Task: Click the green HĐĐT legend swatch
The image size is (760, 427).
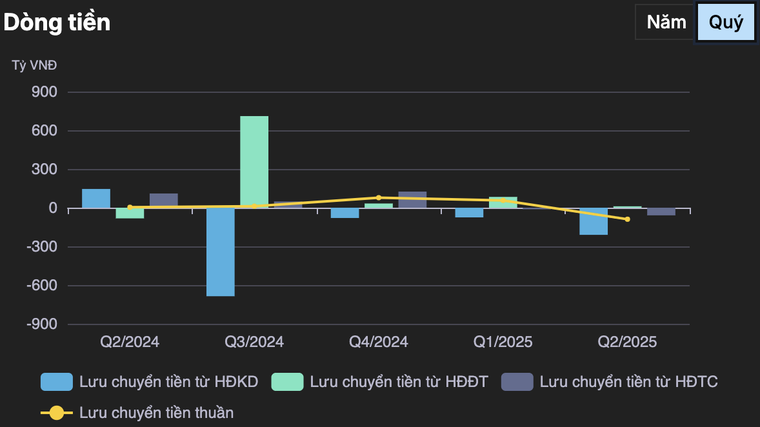Action: click(287, 381)
